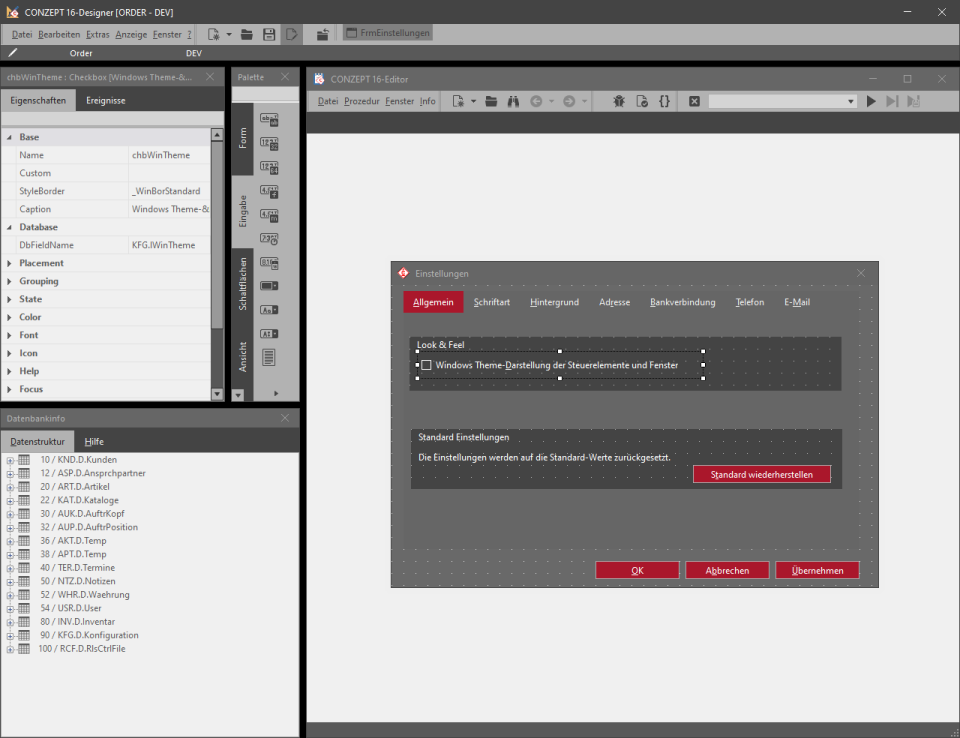
Task: Click the braces {} code icon in Editor toolbar
Action: pos(665,100)
